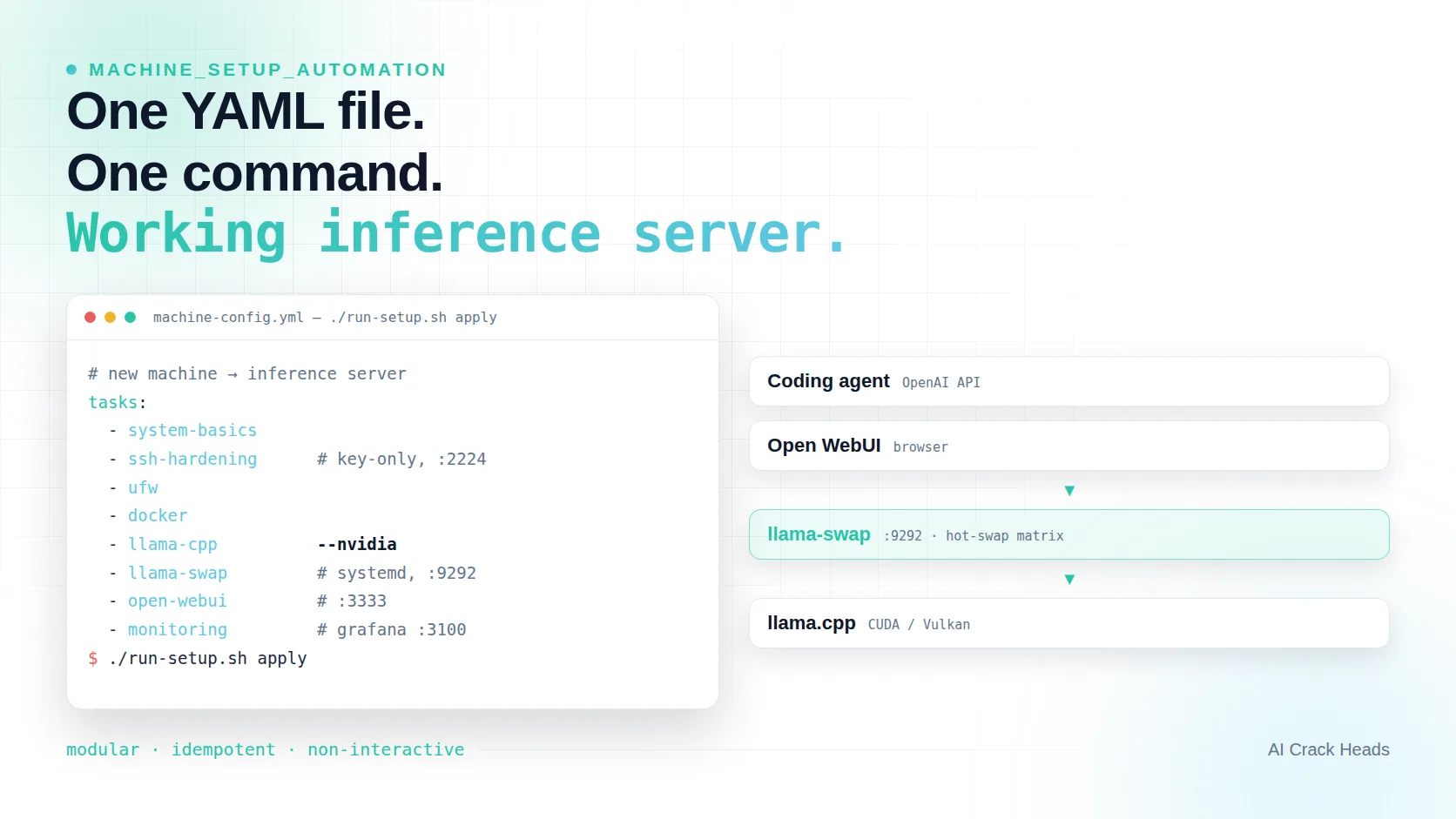This screenshot has height=819, width=1456.
Task: Click the 'modular' footer word
Action: [103, 749]
